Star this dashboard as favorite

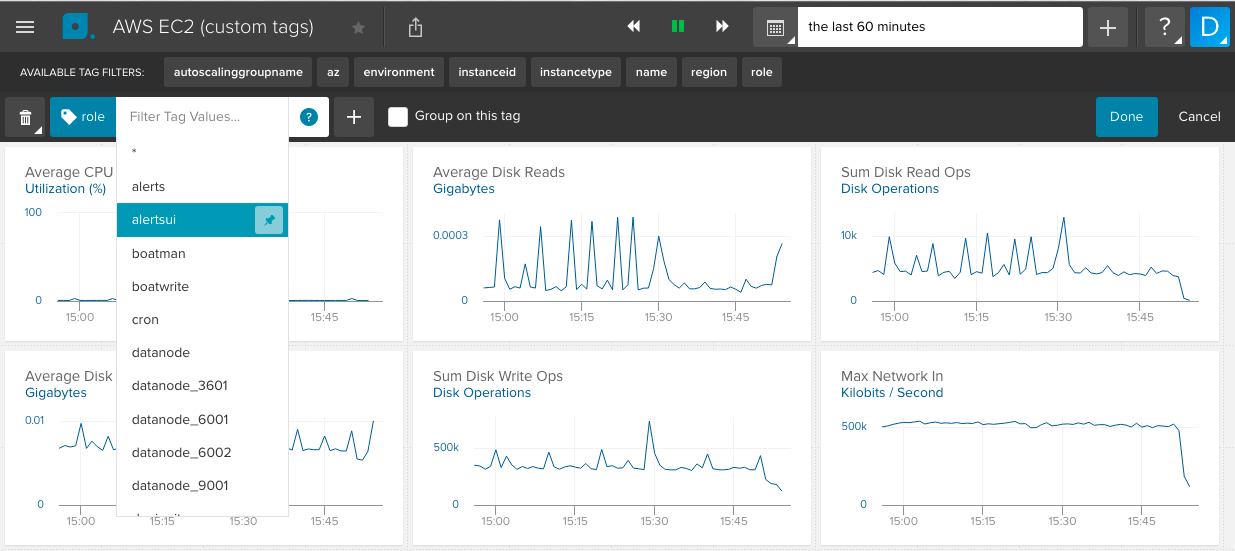point(358,28)
